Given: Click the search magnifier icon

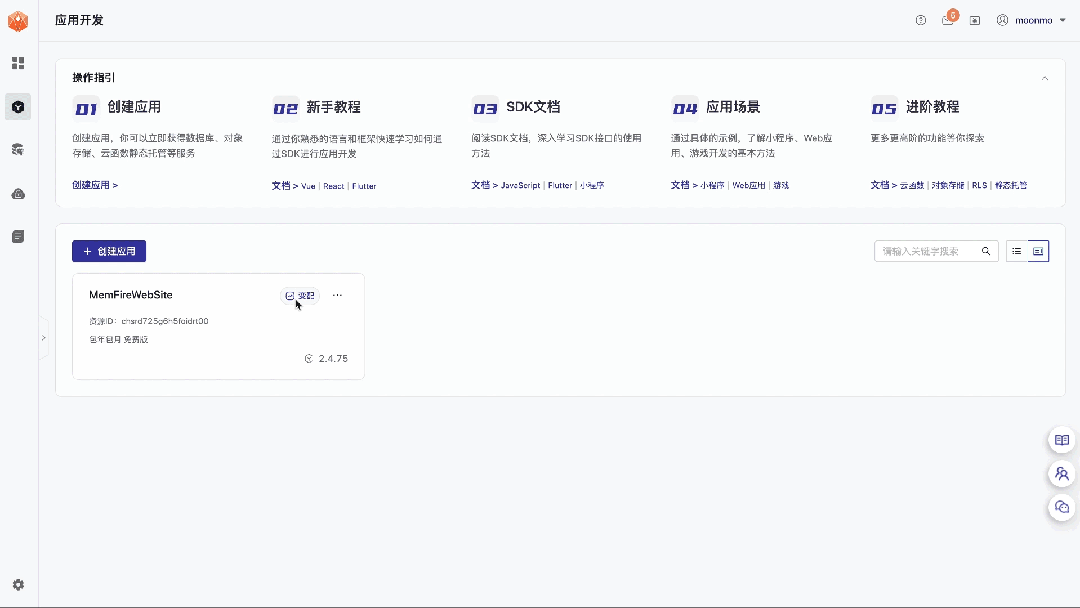Looking at the screenshot, I should coord(986,251).
